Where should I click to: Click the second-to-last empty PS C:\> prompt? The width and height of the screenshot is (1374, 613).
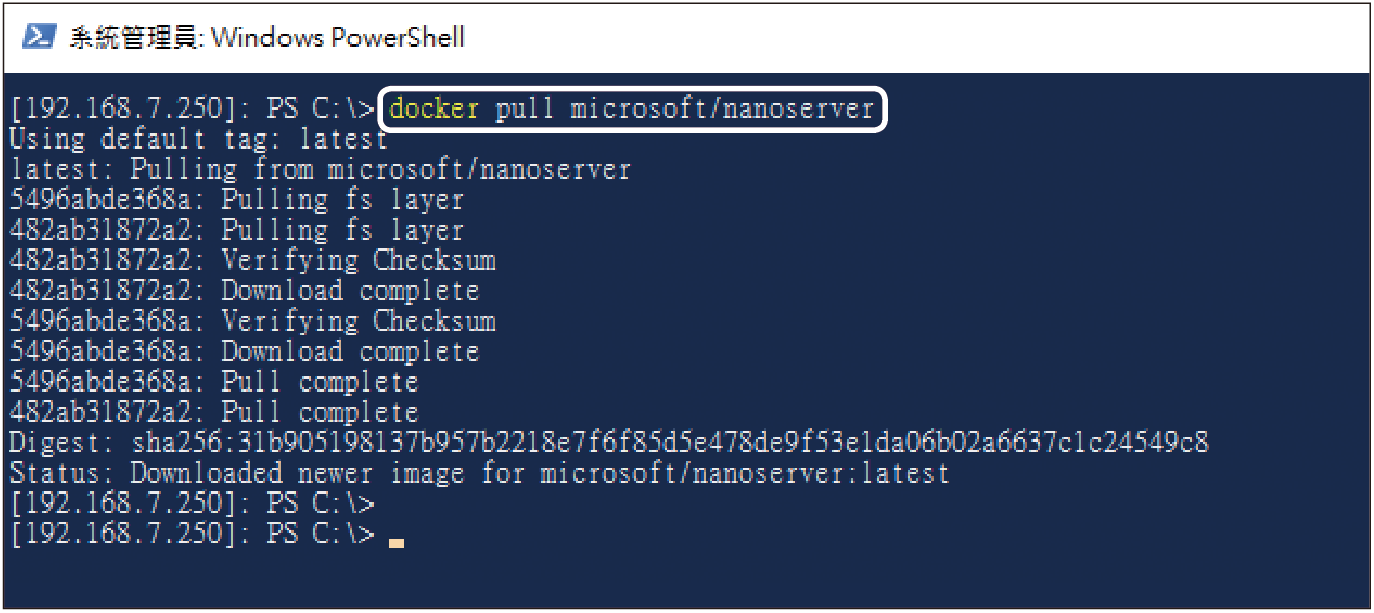coord(192,503)
